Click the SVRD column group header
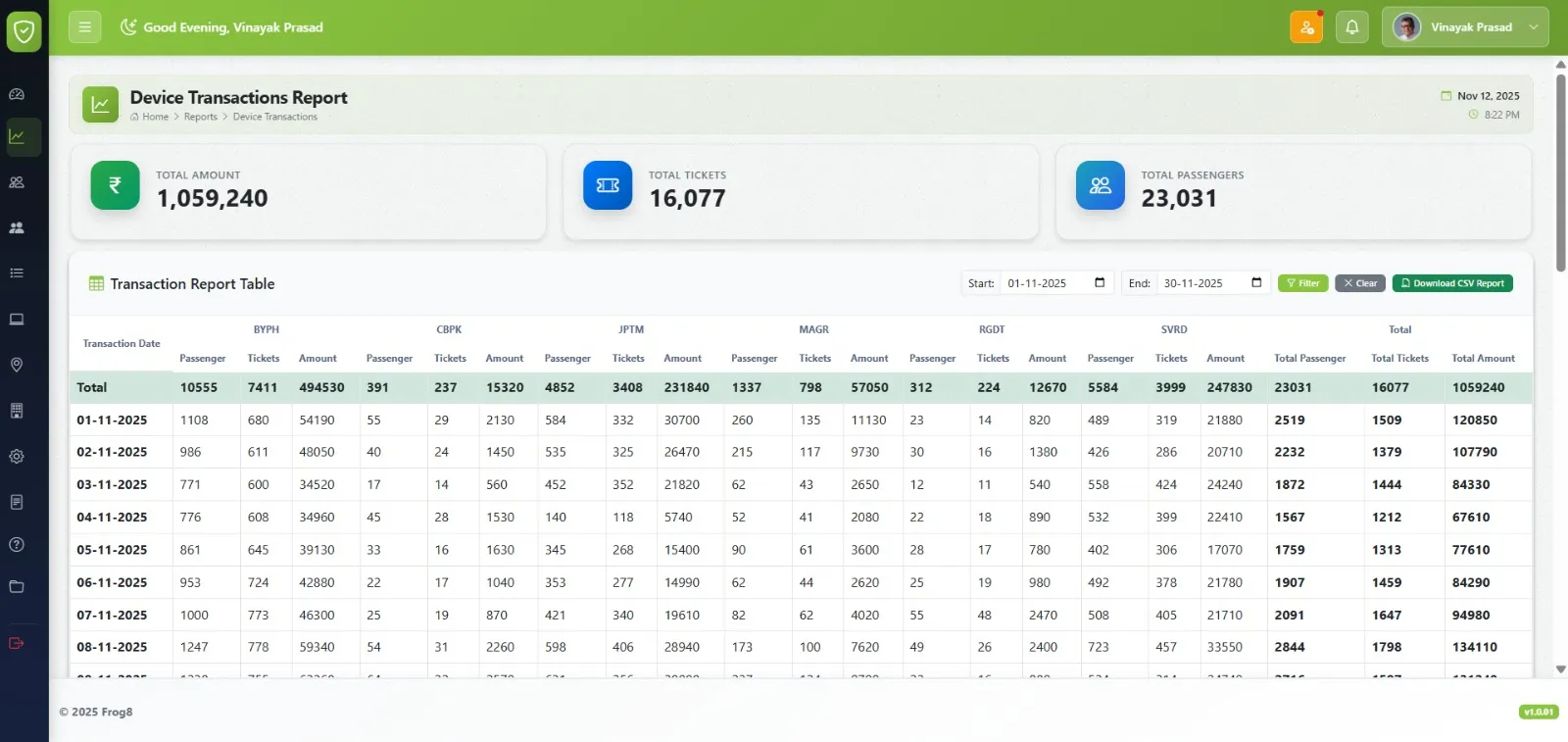The width and height of the screenshot is (1568, 742). click(1174, 329)
